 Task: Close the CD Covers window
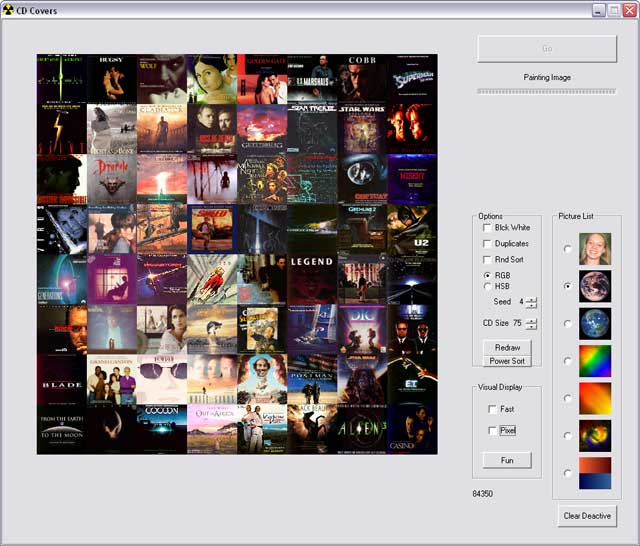629,10
